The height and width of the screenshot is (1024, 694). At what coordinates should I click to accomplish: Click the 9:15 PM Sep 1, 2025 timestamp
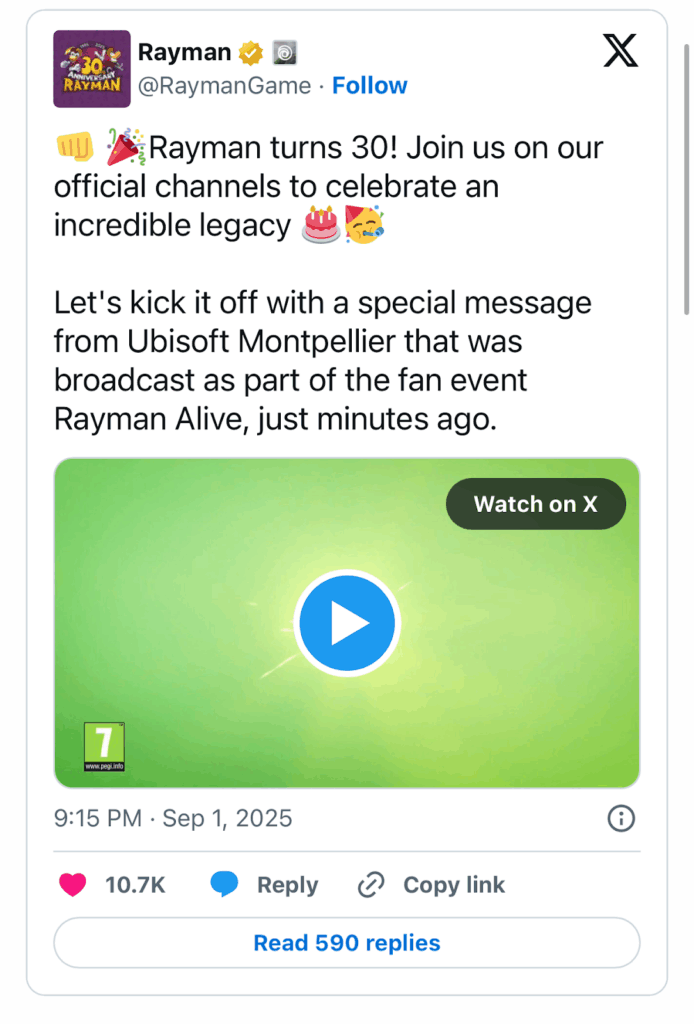[x=173, y=819]
